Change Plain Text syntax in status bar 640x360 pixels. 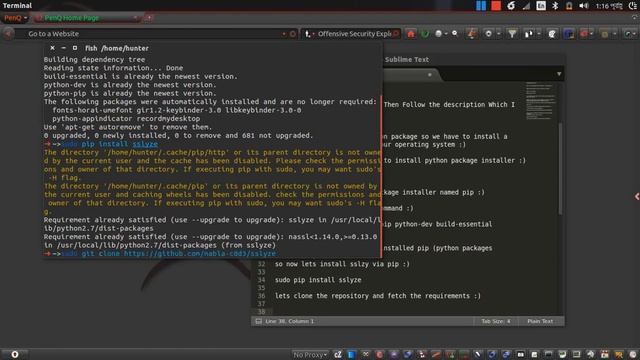[540, 321]
